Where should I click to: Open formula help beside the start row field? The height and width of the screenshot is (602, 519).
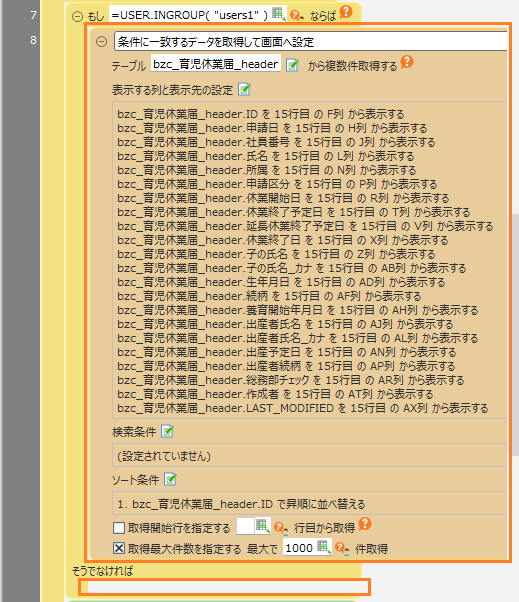click(x=280, y=528)
